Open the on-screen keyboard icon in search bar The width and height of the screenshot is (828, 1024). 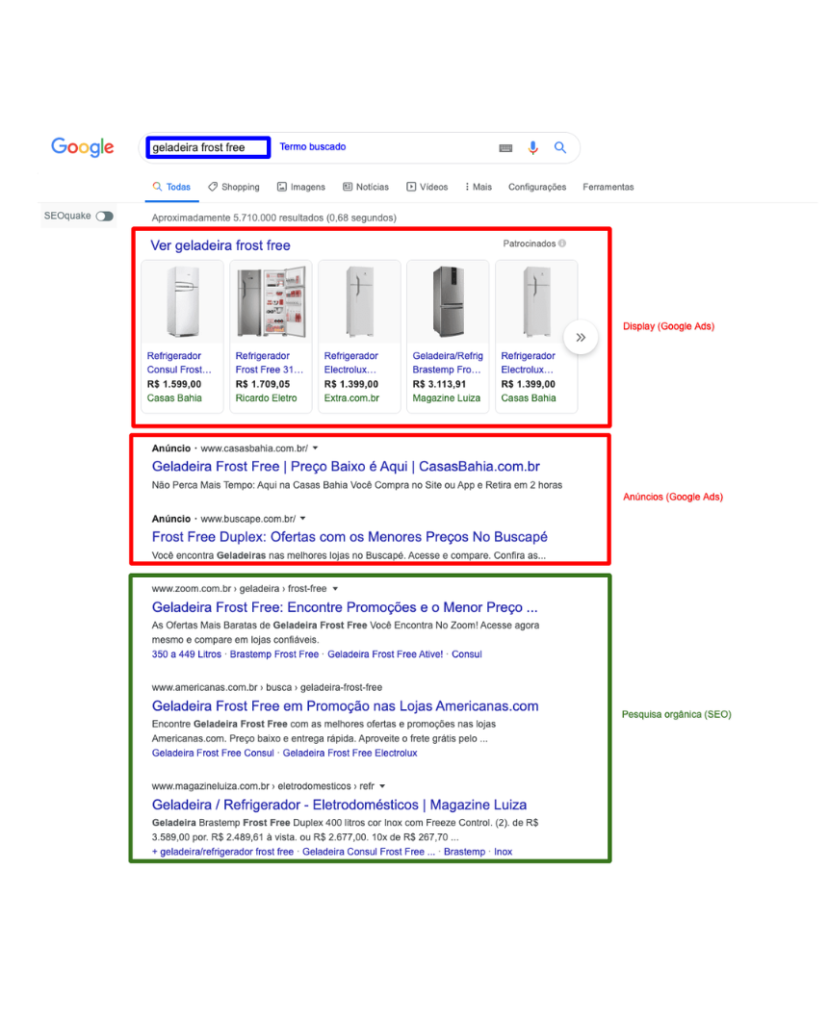[x=505, y=148]
